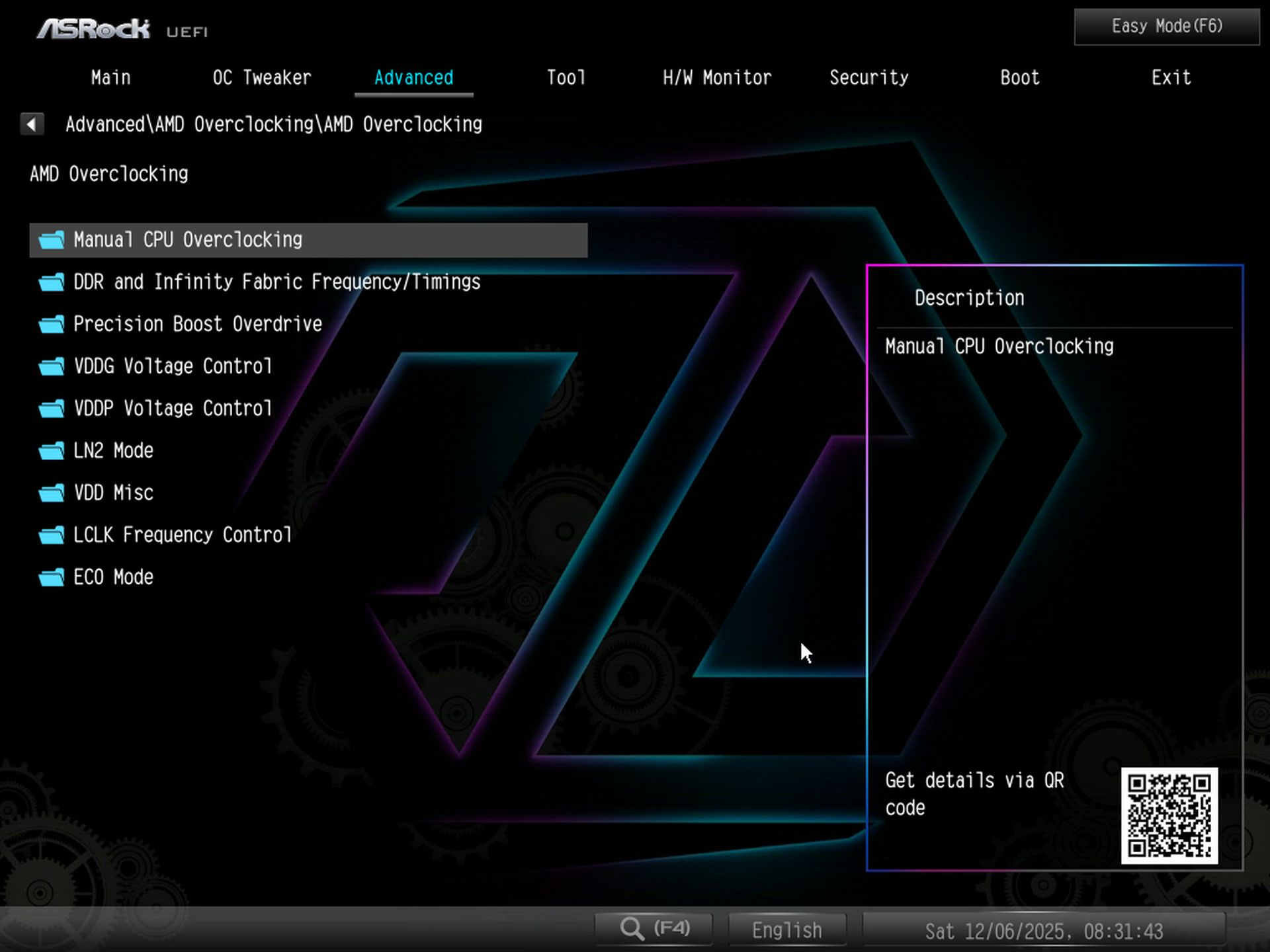This screenshot has height=952, width=1270.
Task: Expand LCLK Frequency Control
Action: coord(183,535)
